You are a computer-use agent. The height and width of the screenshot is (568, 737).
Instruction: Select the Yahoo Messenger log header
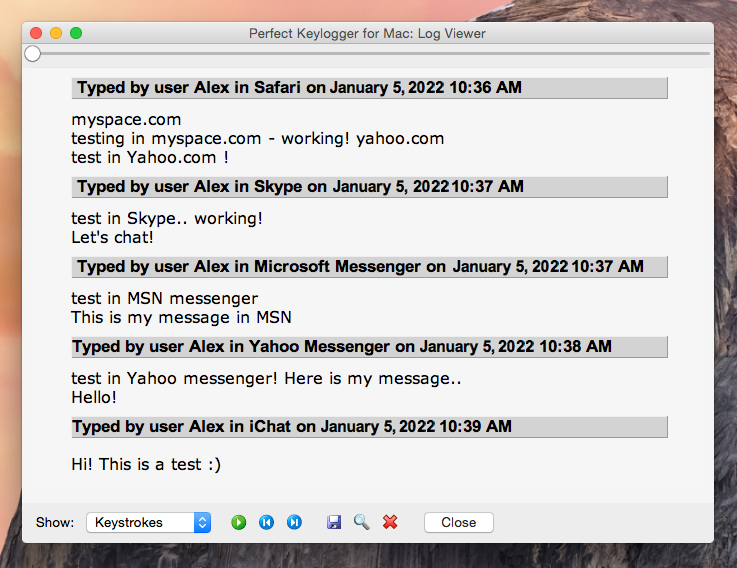pos(369,347)
